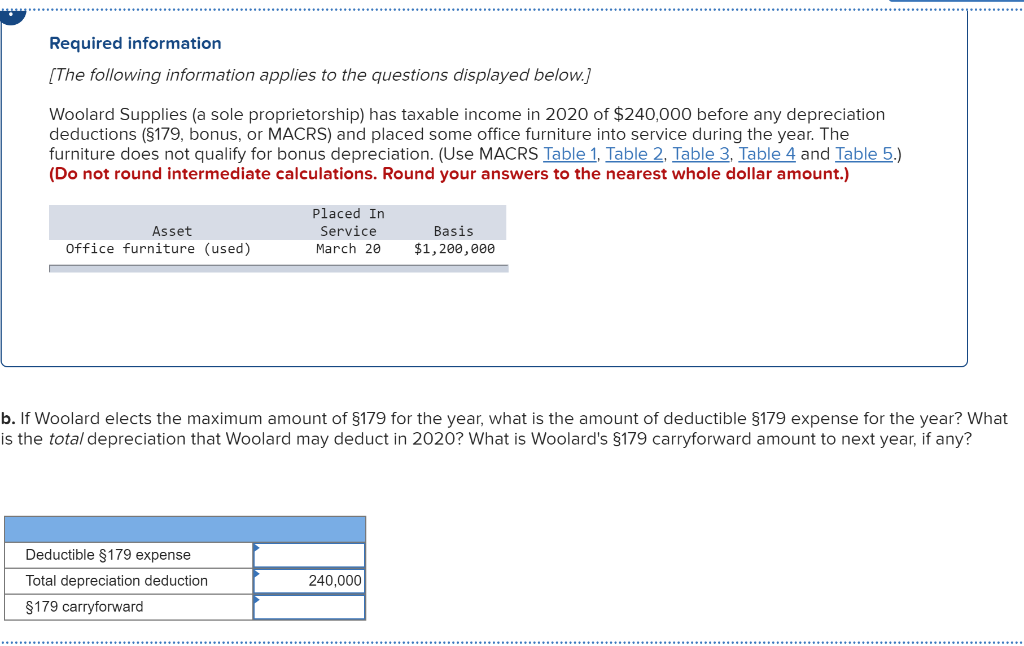The image size is (1024, 646).
Task: Click the §179 carryforward input field
Action: (311, 606)
